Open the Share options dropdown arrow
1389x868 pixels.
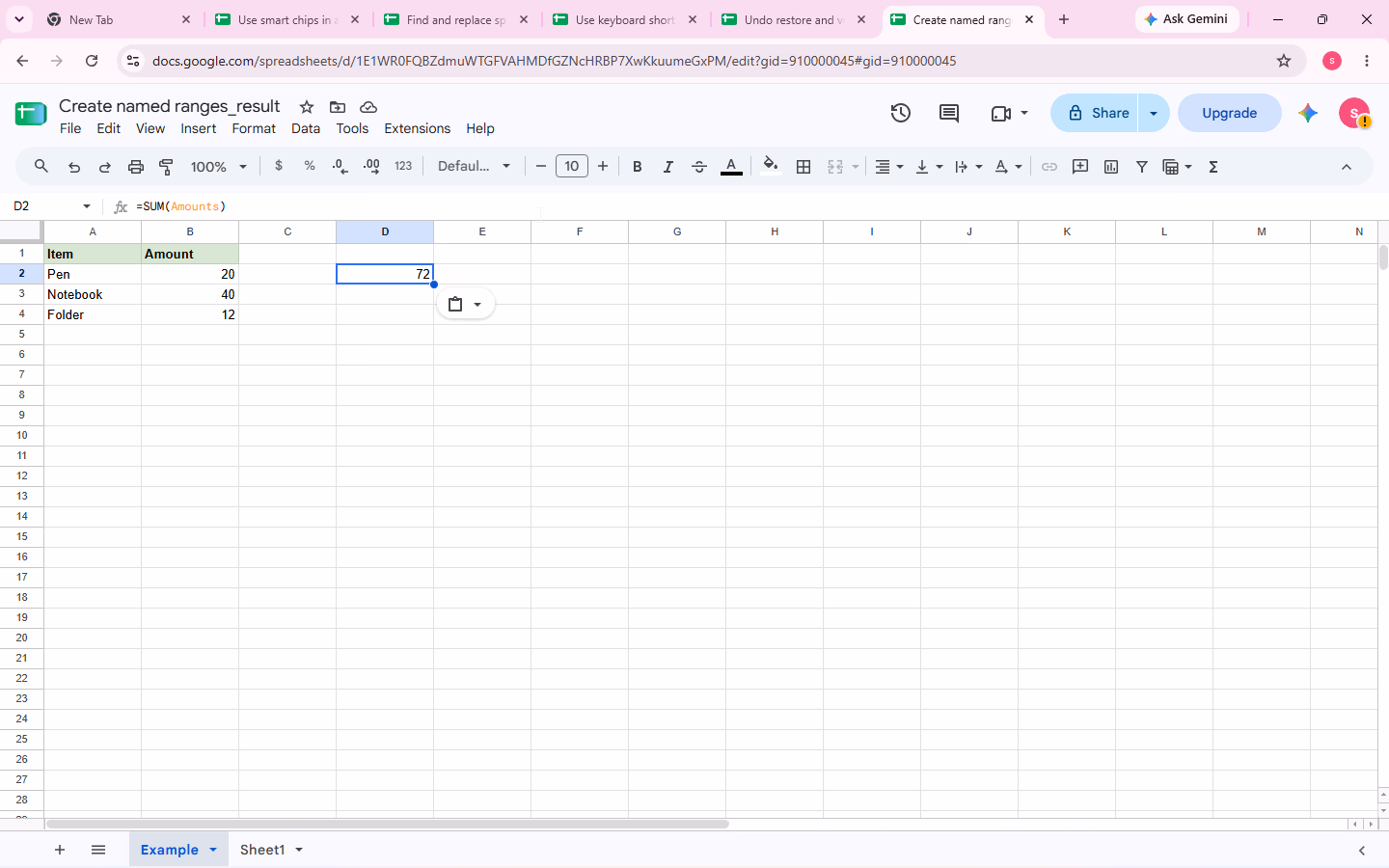(1154, 113)
